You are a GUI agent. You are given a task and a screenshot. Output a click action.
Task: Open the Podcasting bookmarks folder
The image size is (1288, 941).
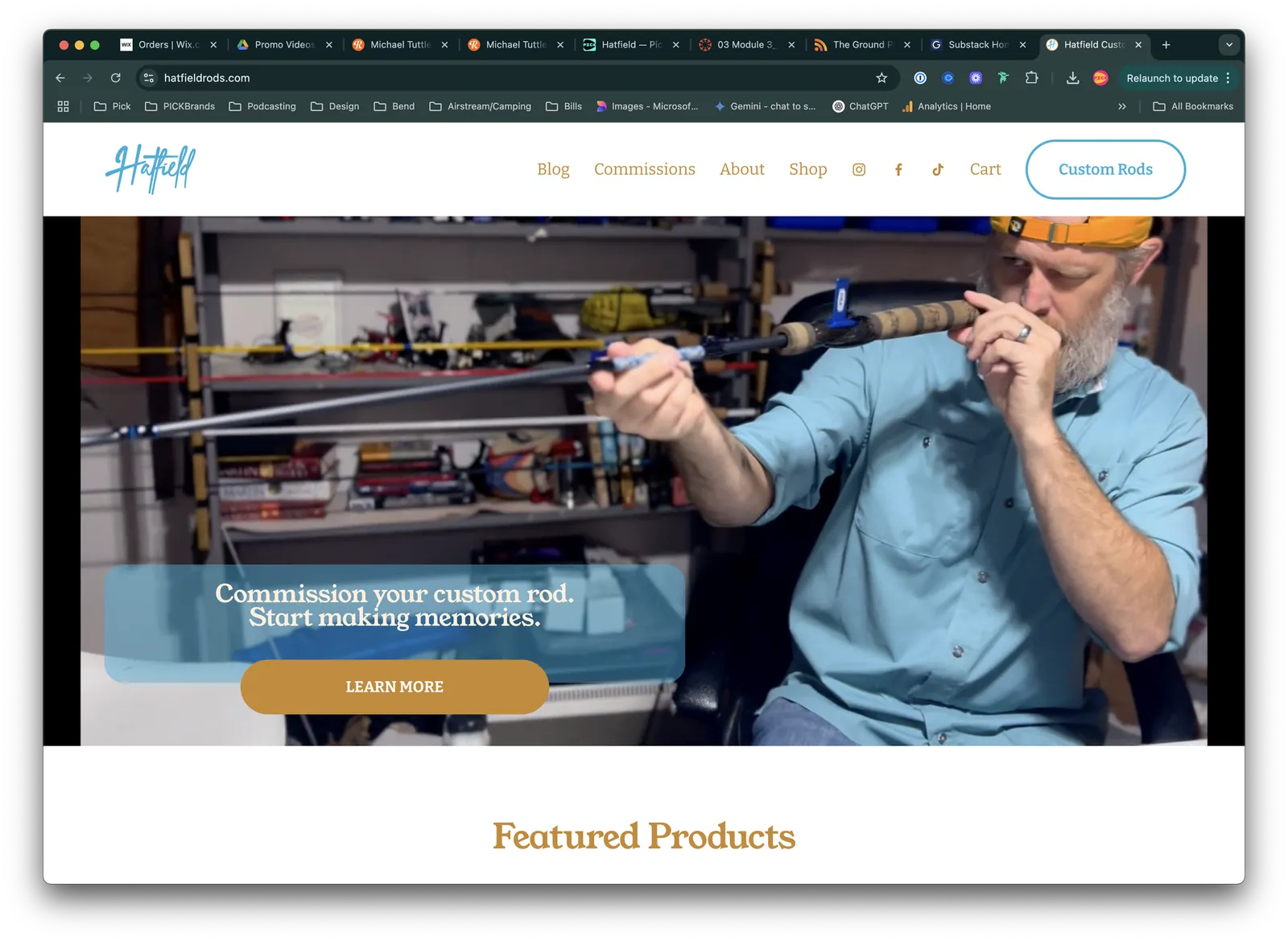[262, 106]
